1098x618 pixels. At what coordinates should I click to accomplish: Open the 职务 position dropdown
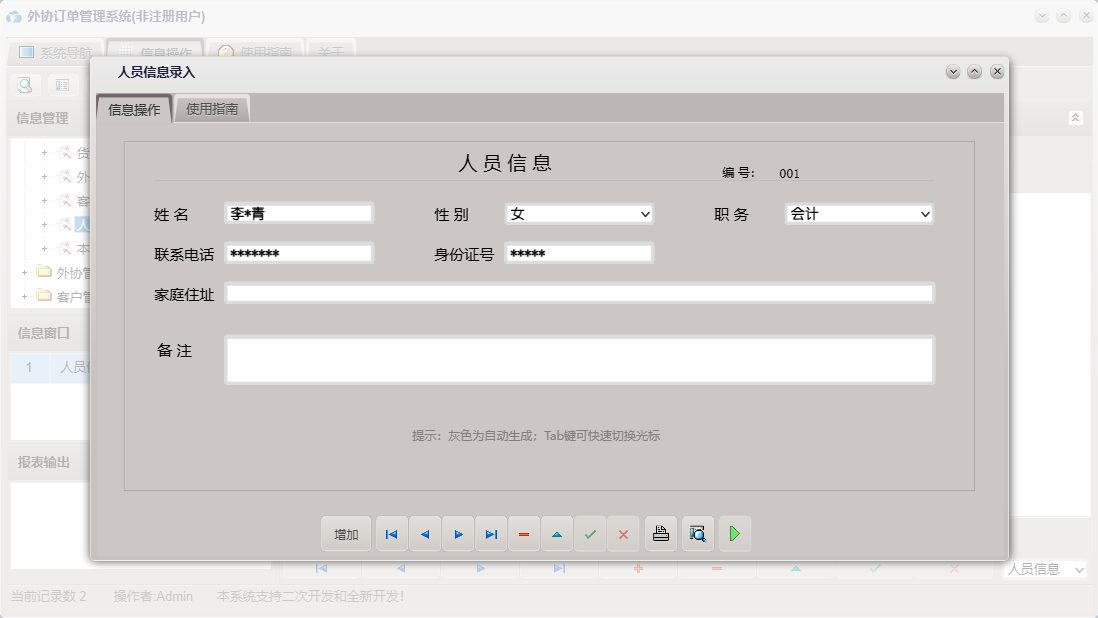(x=925, y=213)
